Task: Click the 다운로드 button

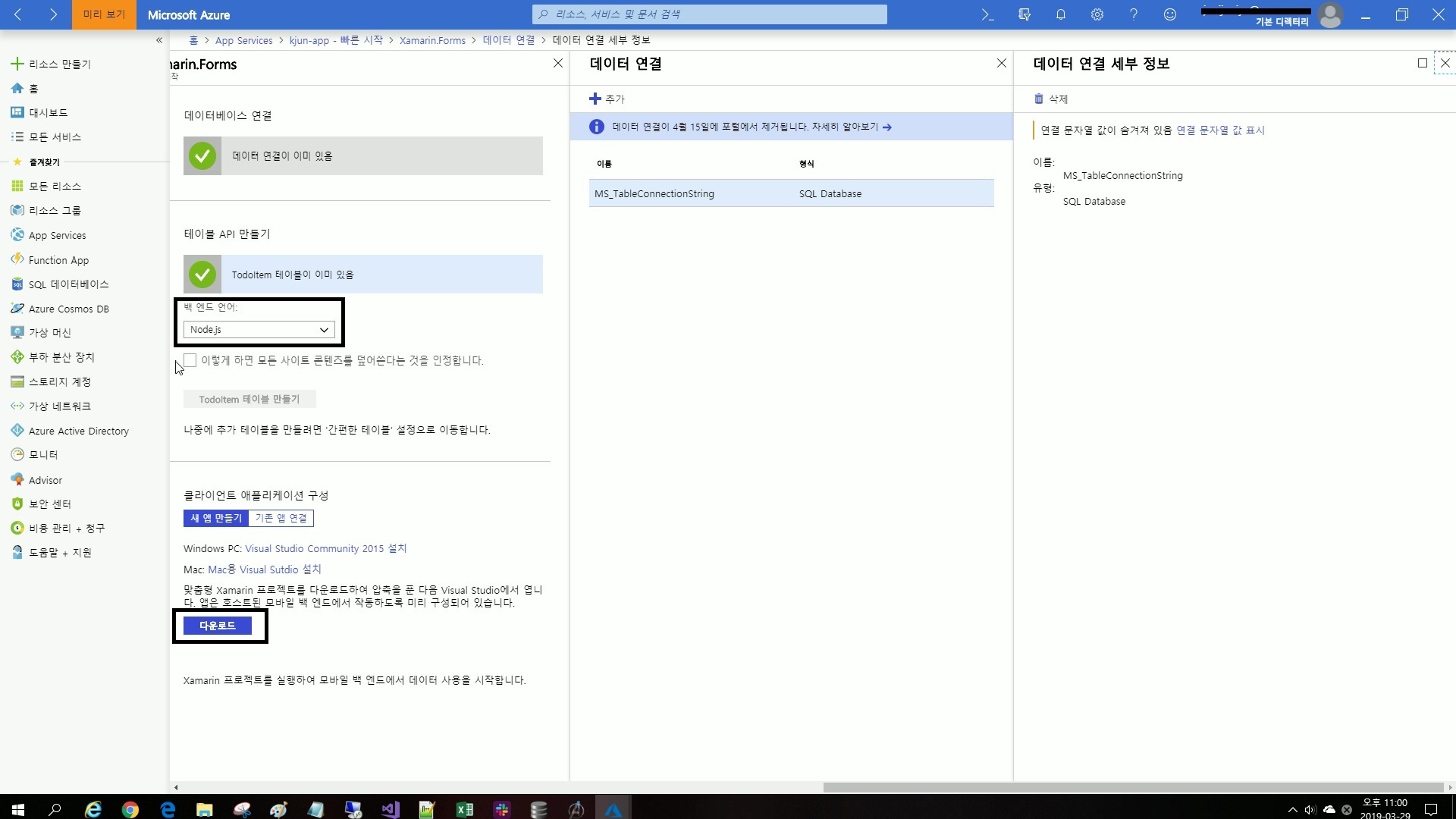Action: [218, 626]
